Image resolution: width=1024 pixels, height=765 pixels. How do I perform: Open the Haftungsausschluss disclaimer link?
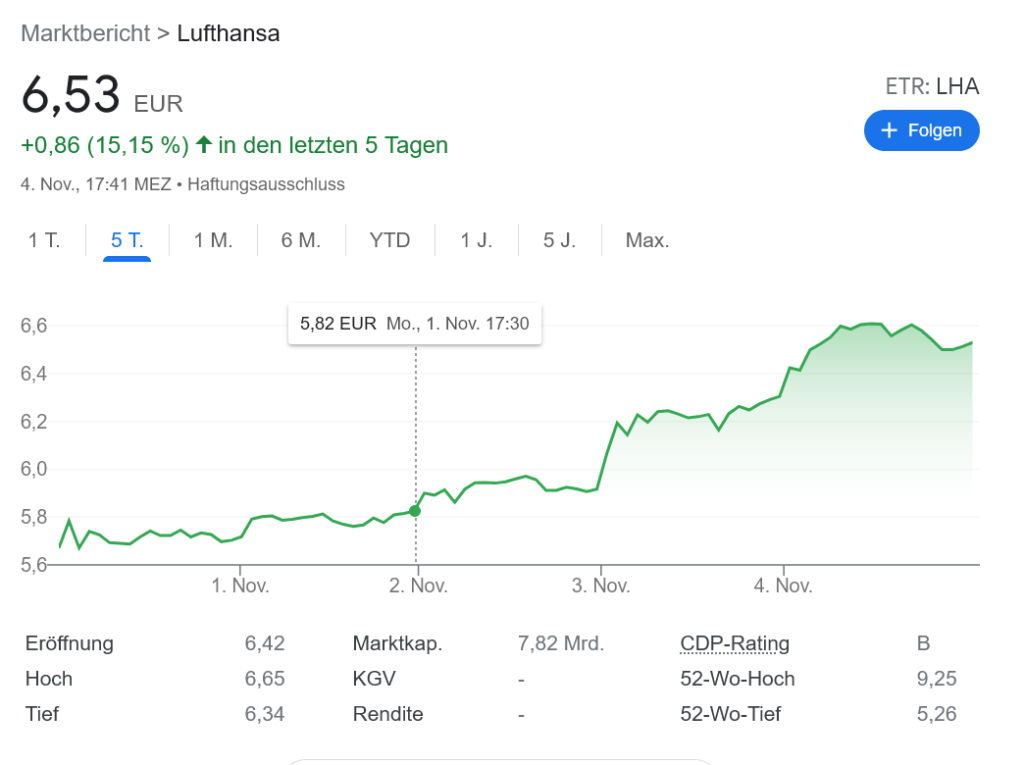(x=266, y=184)
